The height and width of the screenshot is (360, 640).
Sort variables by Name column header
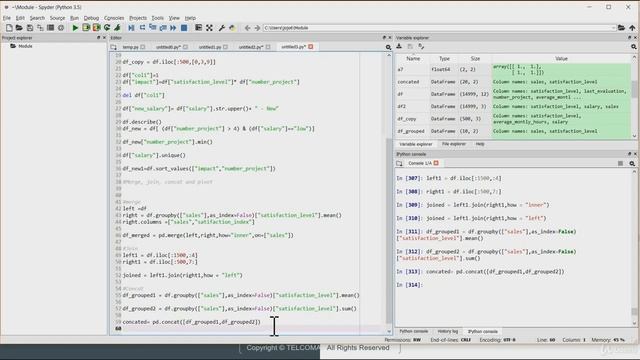413,59
